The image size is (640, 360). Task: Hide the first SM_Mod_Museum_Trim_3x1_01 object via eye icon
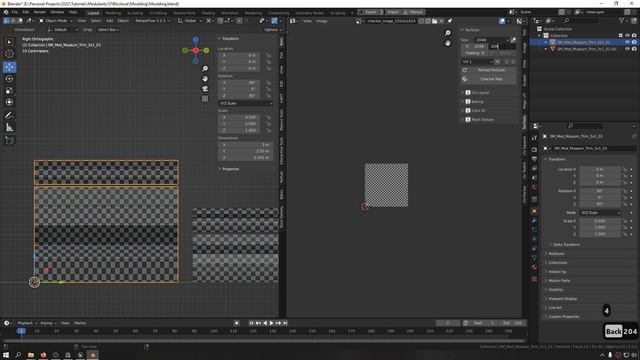[627, 42]
